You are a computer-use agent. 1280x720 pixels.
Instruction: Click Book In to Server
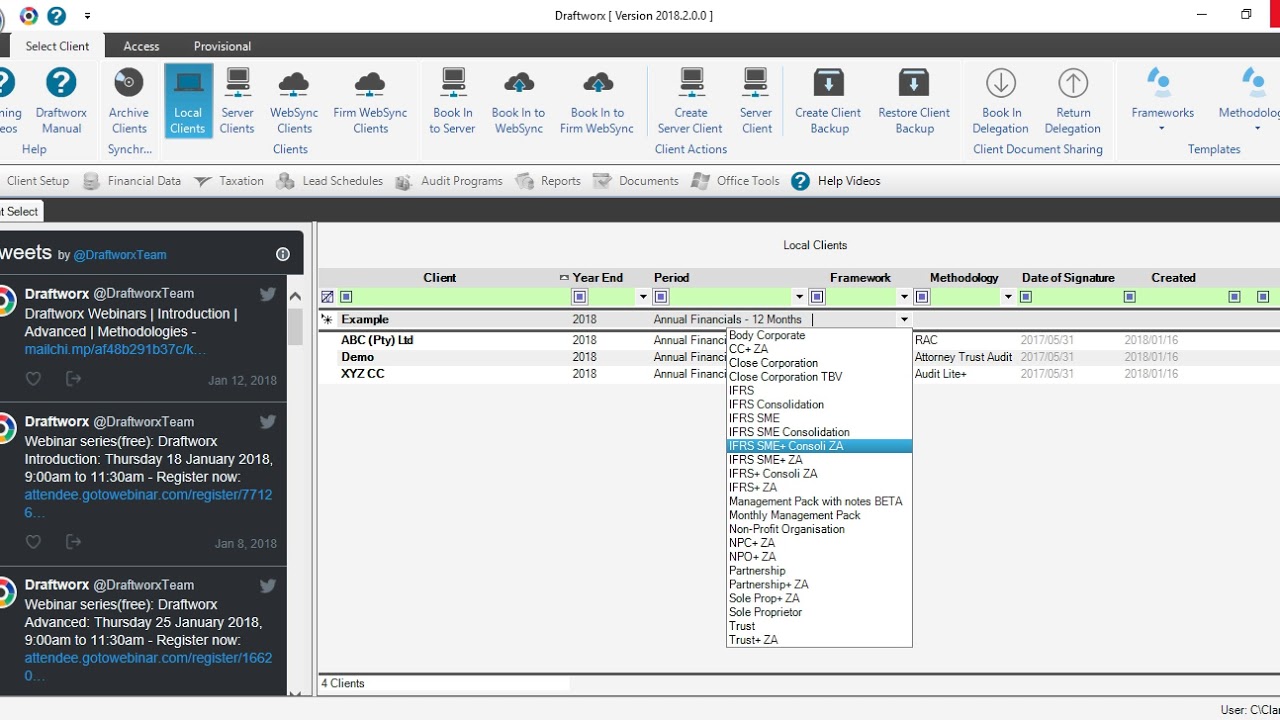(453, 100)
